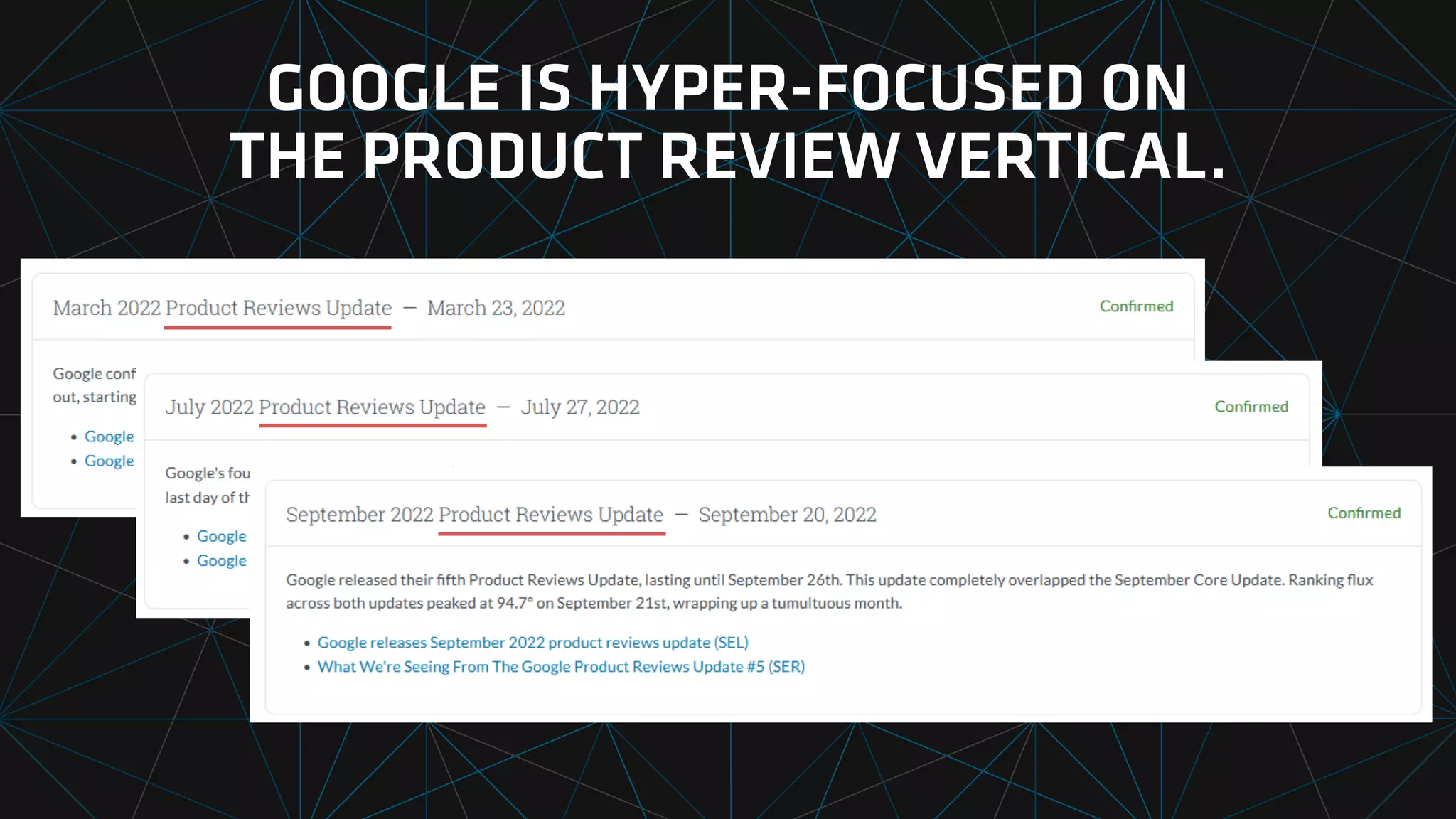Open second Google link in March 2022 card
This screenshot has height=819, width=1456.
[x=109, y=461]
